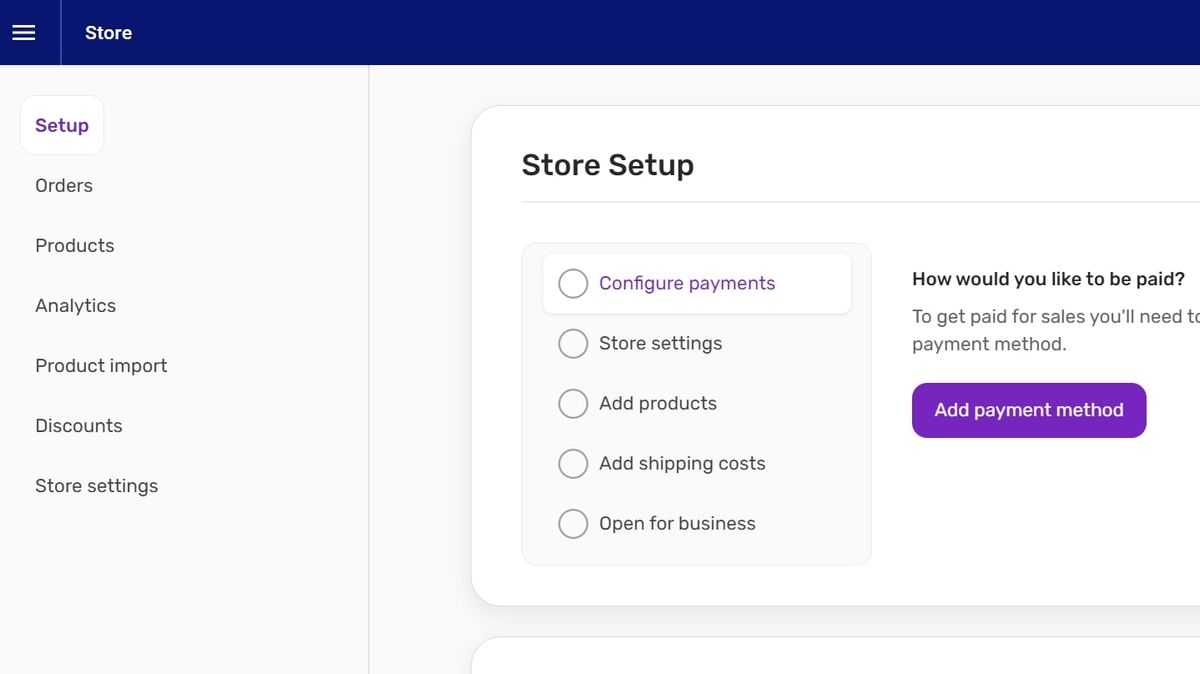Tick the Add shipping costs circle
Image resolution: width=1200 pixels, height=674 pixels.
(573, 463)
